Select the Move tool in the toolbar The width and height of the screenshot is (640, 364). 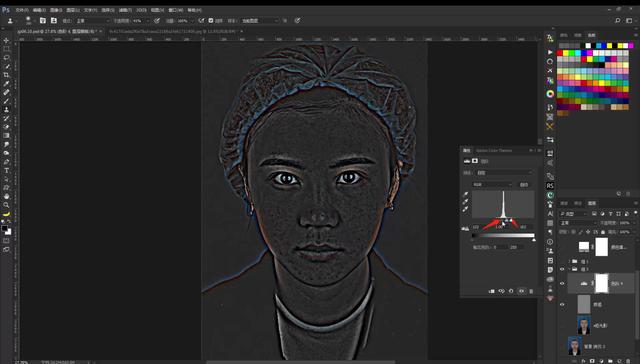coord(7,40)
